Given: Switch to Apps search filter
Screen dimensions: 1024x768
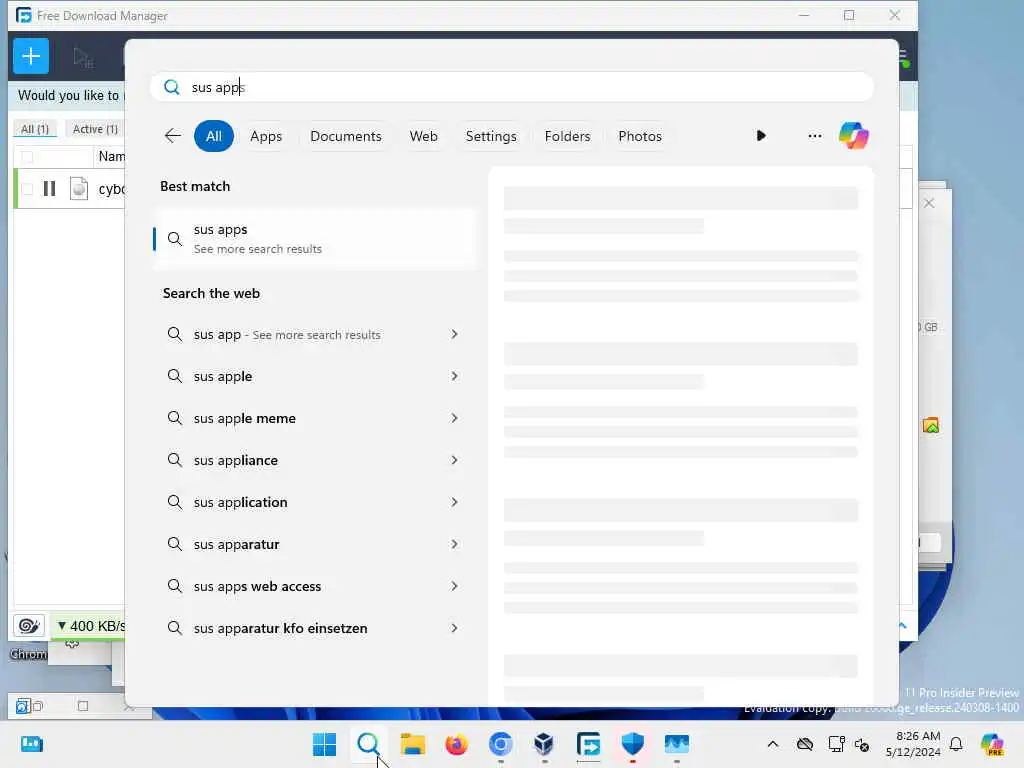Looking at the screenshot, I should click(x=266, y=136).
